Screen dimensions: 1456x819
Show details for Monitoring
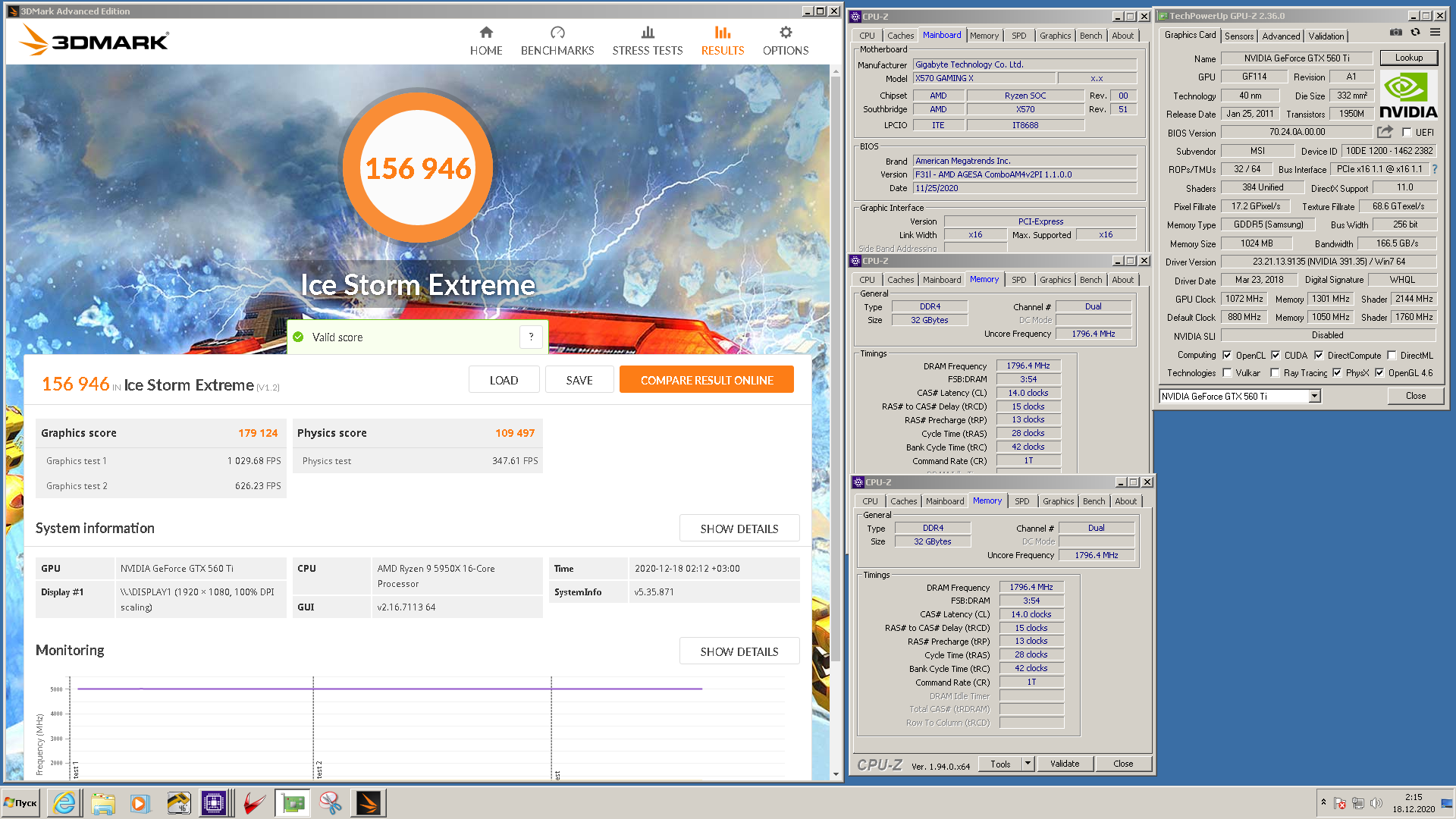pos(739,651)
